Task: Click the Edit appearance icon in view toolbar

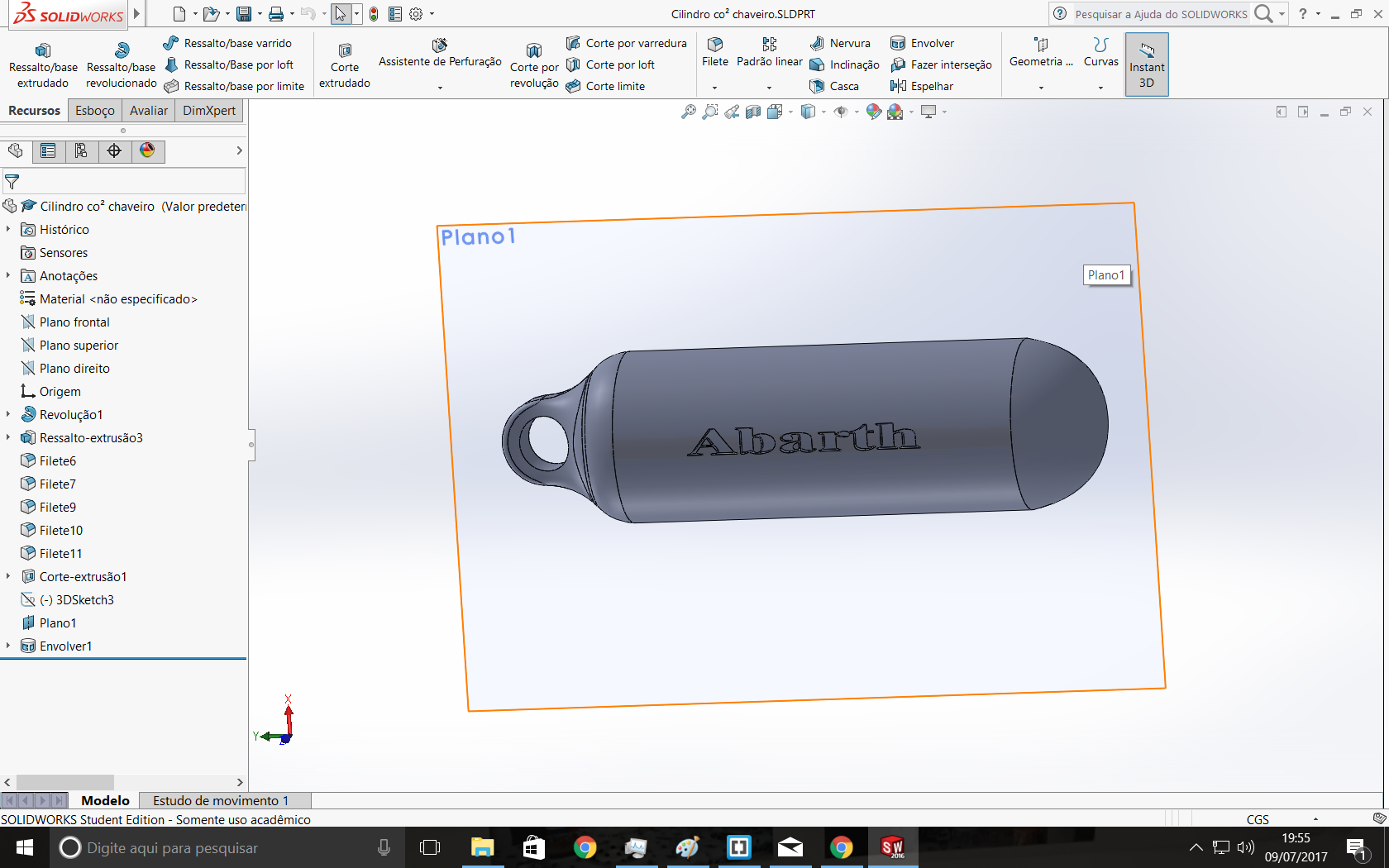Action: [873, 112]
